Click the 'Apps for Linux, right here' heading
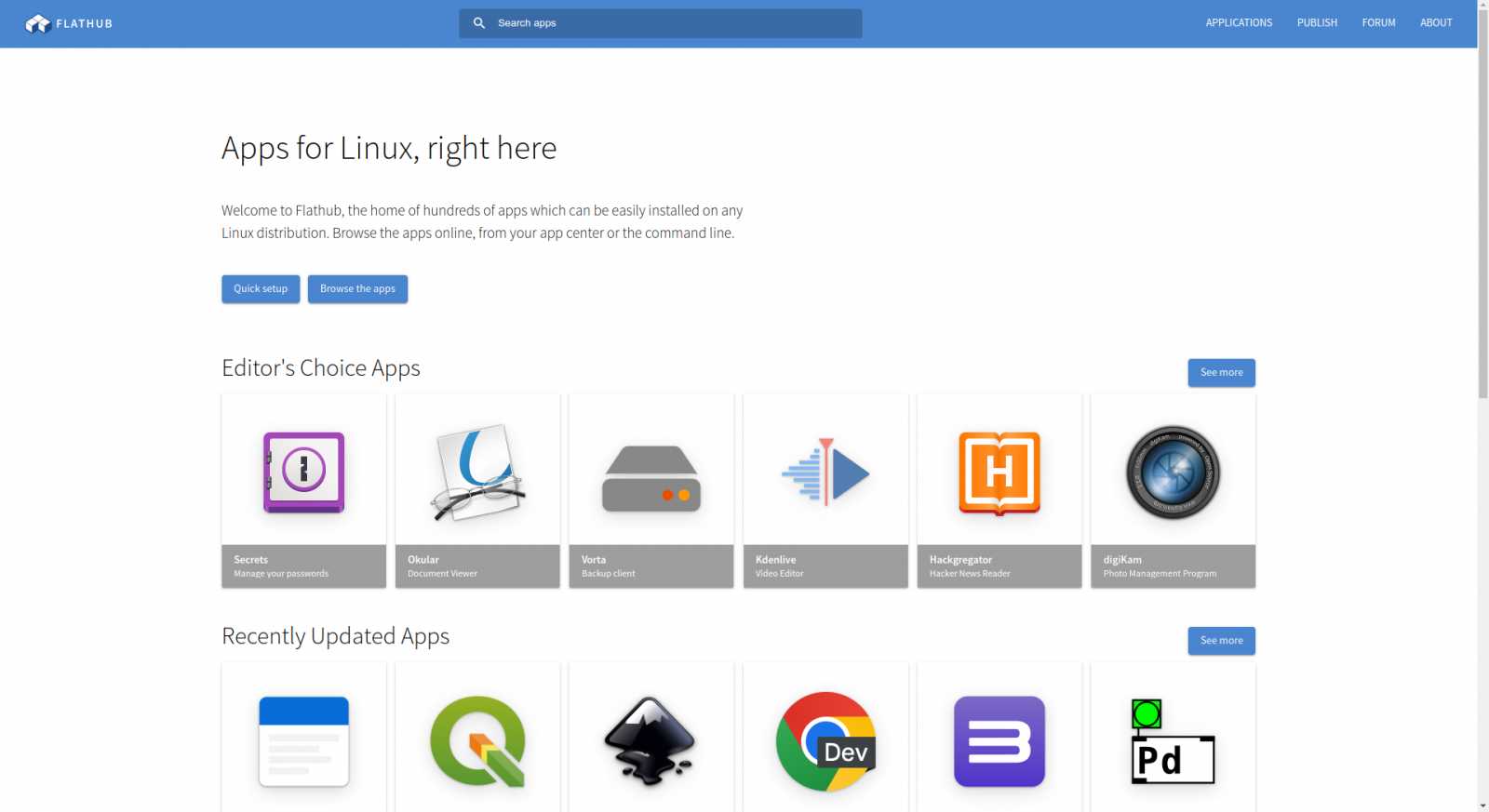This screenshot has height=812, width=1489. coord(389,149)
